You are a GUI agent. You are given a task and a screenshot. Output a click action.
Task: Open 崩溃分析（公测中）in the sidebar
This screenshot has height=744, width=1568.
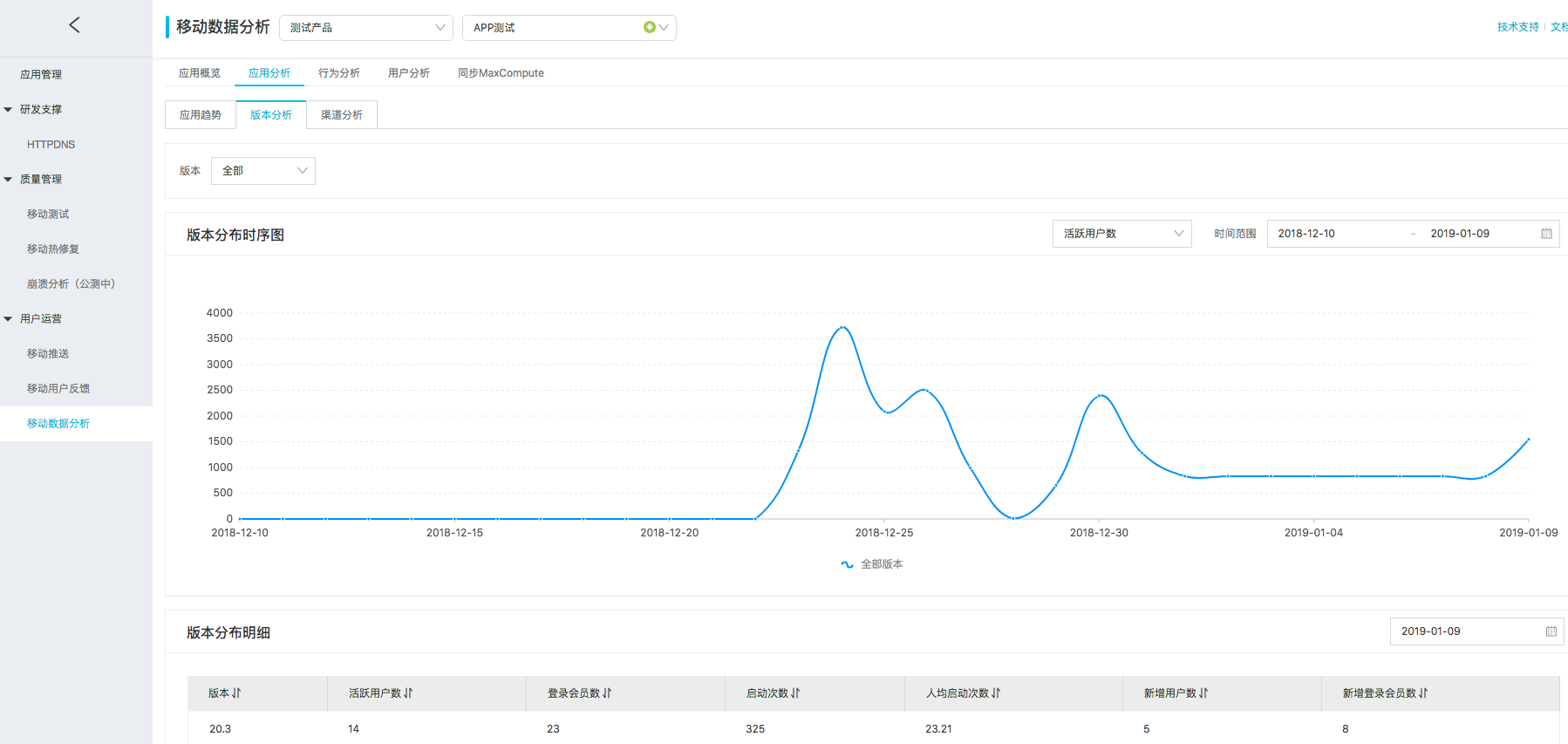point(71,284)
